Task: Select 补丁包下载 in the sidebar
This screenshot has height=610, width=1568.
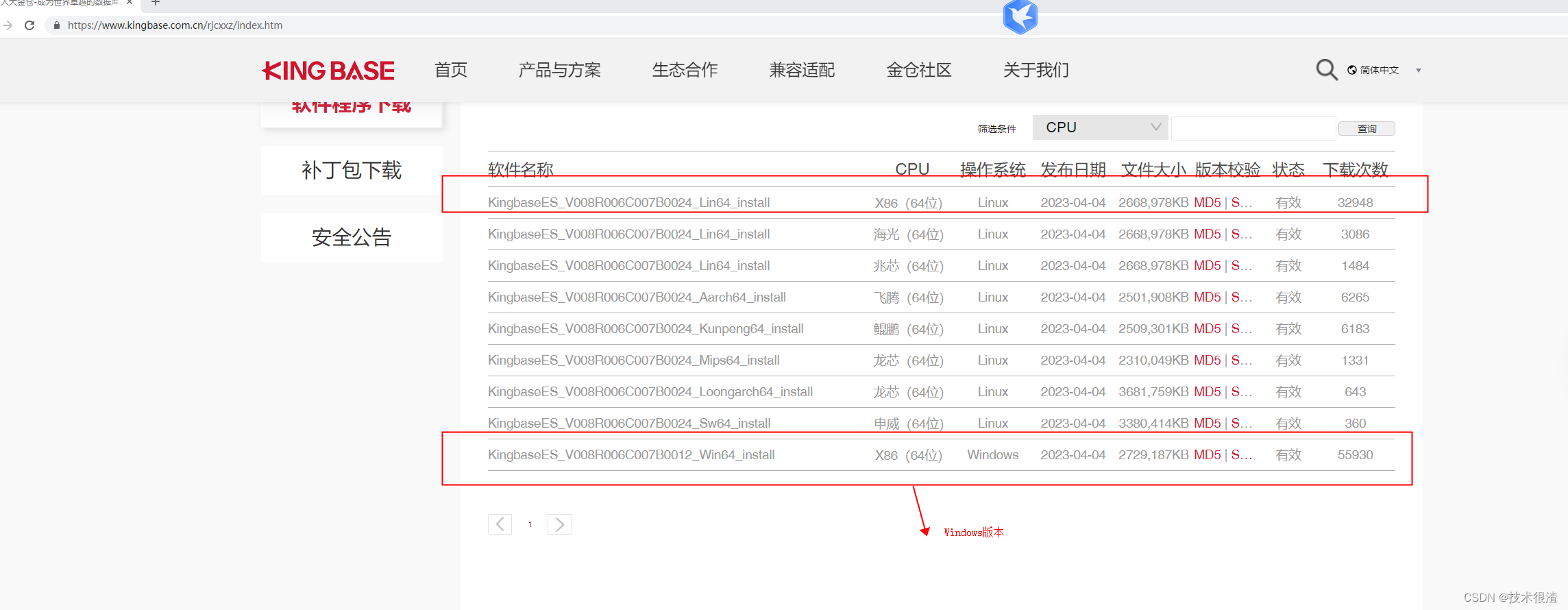Action: [x=352, y=170]
